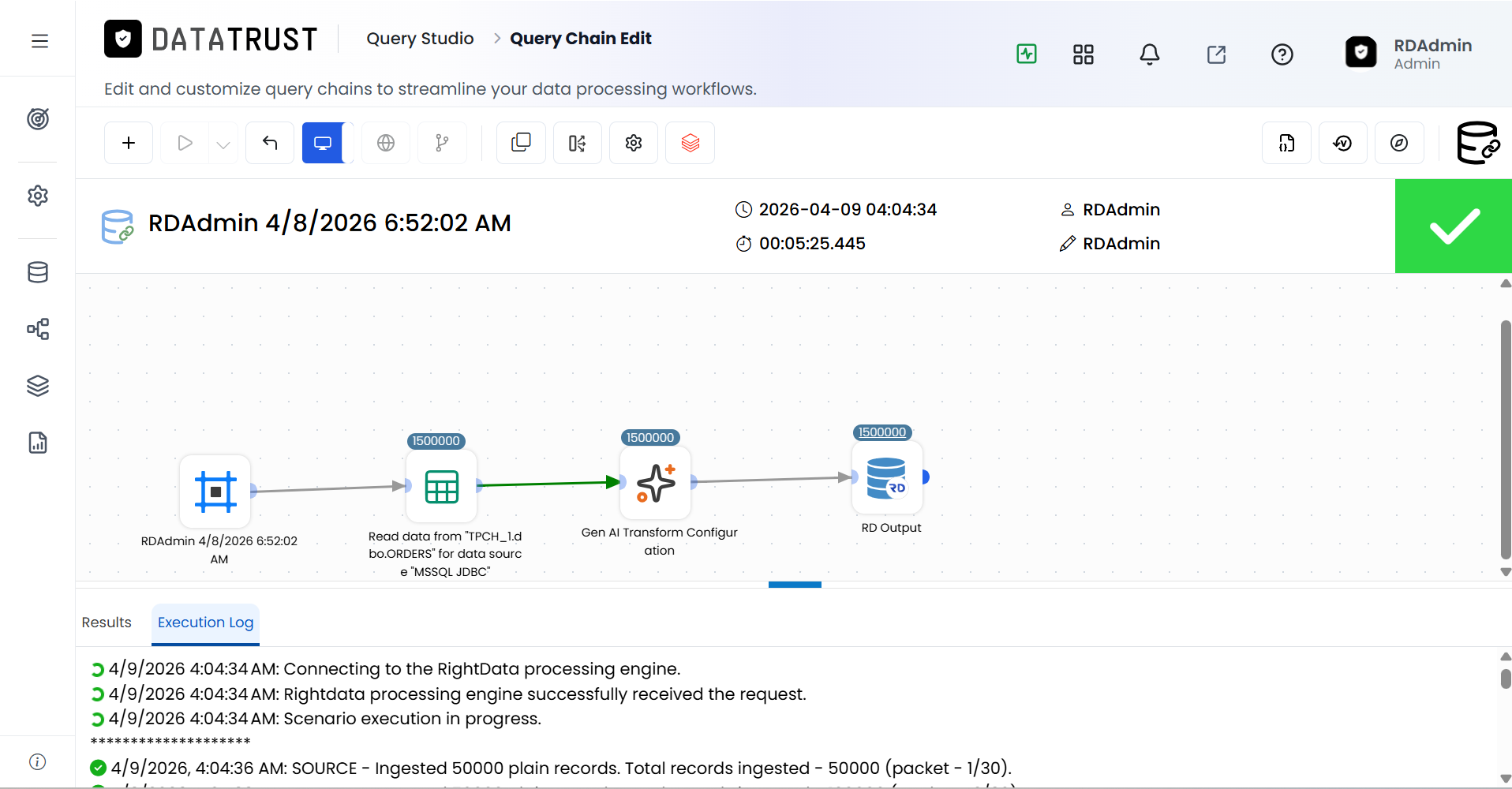The image size is (1512, 789).
Task: Run the query chain with play button
Action: (x=185, y=143)
